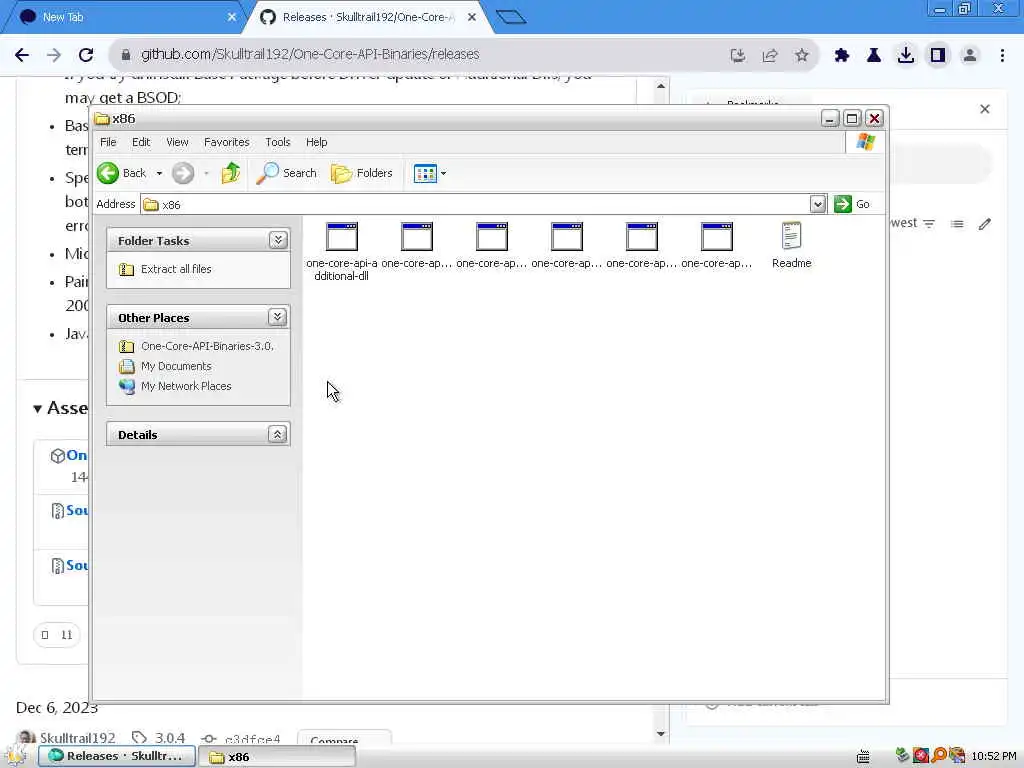Click the keyboard icon in system tray
Screen dimensions: 1024x768
click(x=863, y=757)
